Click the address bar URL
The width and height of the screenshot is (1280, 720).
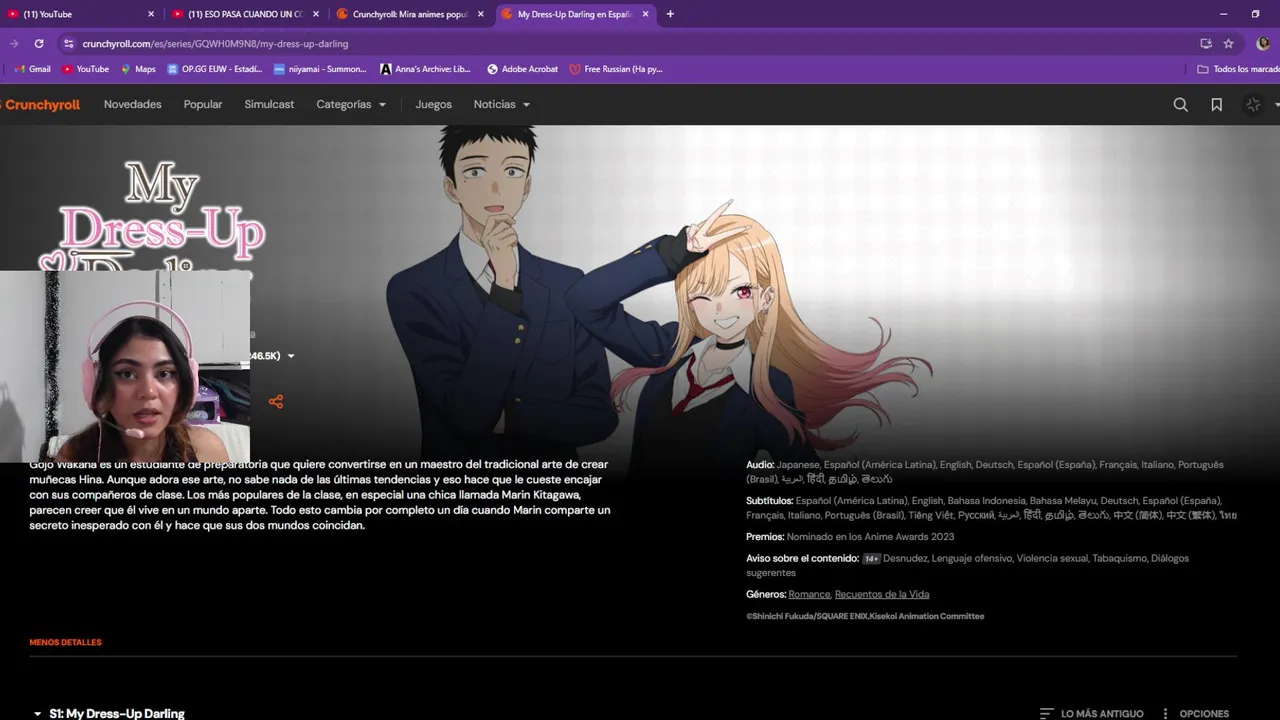(x=215, y=44)
